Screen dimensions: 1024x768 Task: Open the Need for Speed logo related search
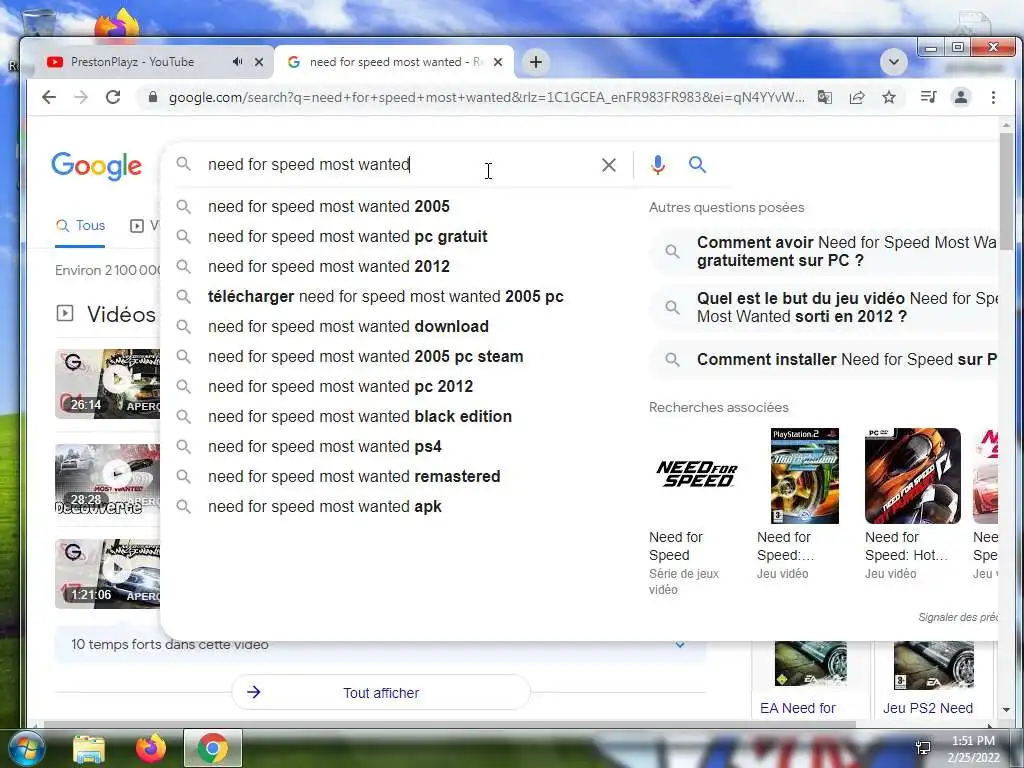[x=697, y=475]
